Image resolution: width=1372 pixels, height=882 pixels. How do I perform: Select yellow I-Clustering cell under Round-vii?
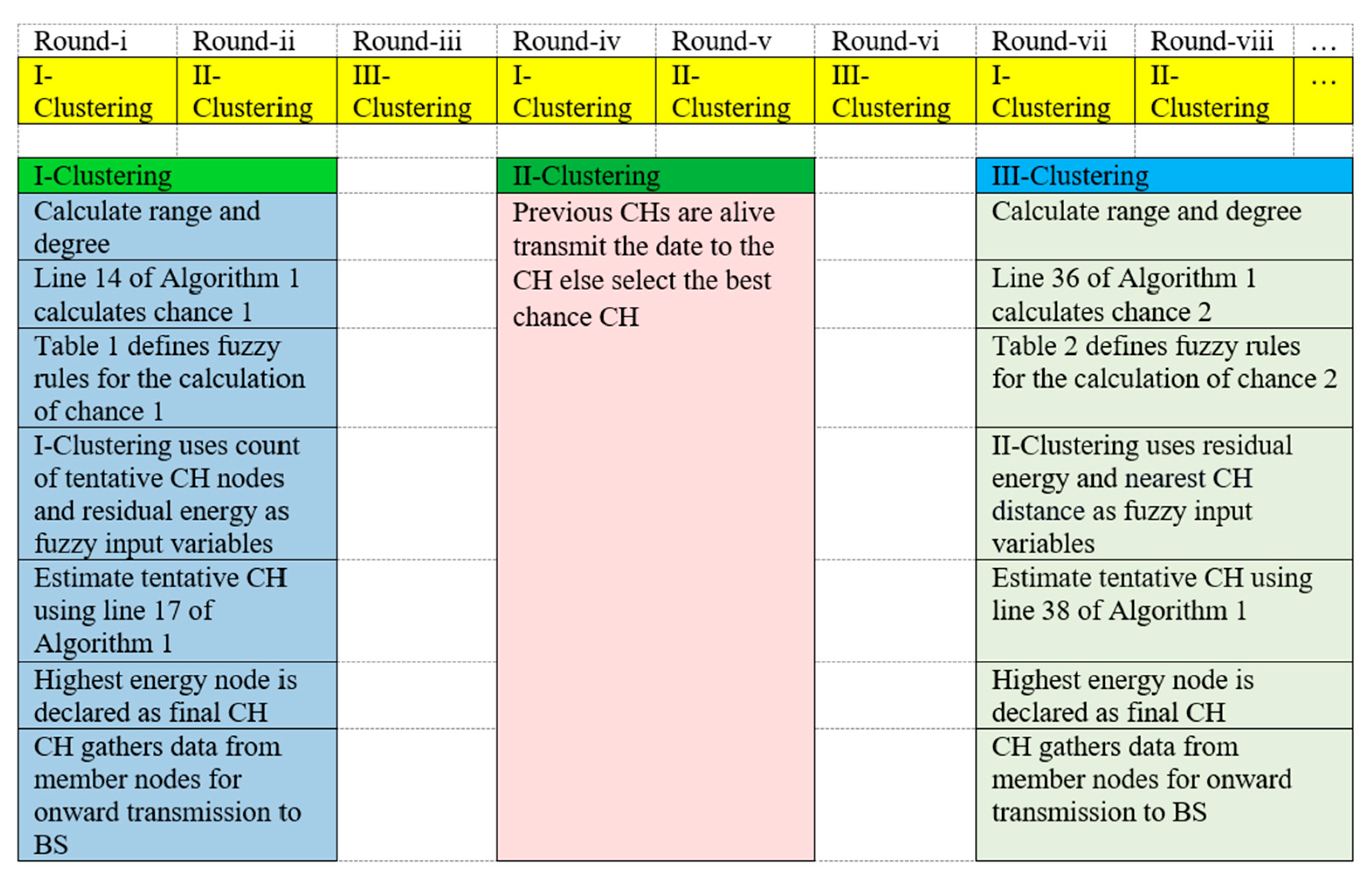1055,91
